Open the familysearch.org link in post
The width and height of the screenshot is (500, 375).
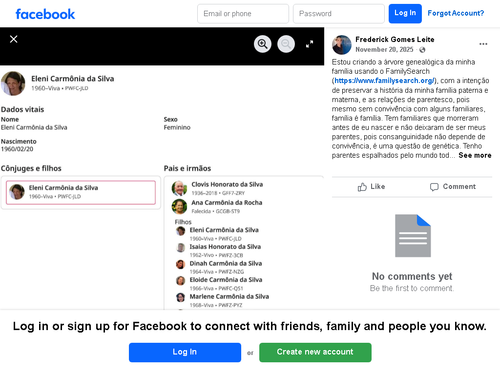pyautogui.click(x=384, y=81)
